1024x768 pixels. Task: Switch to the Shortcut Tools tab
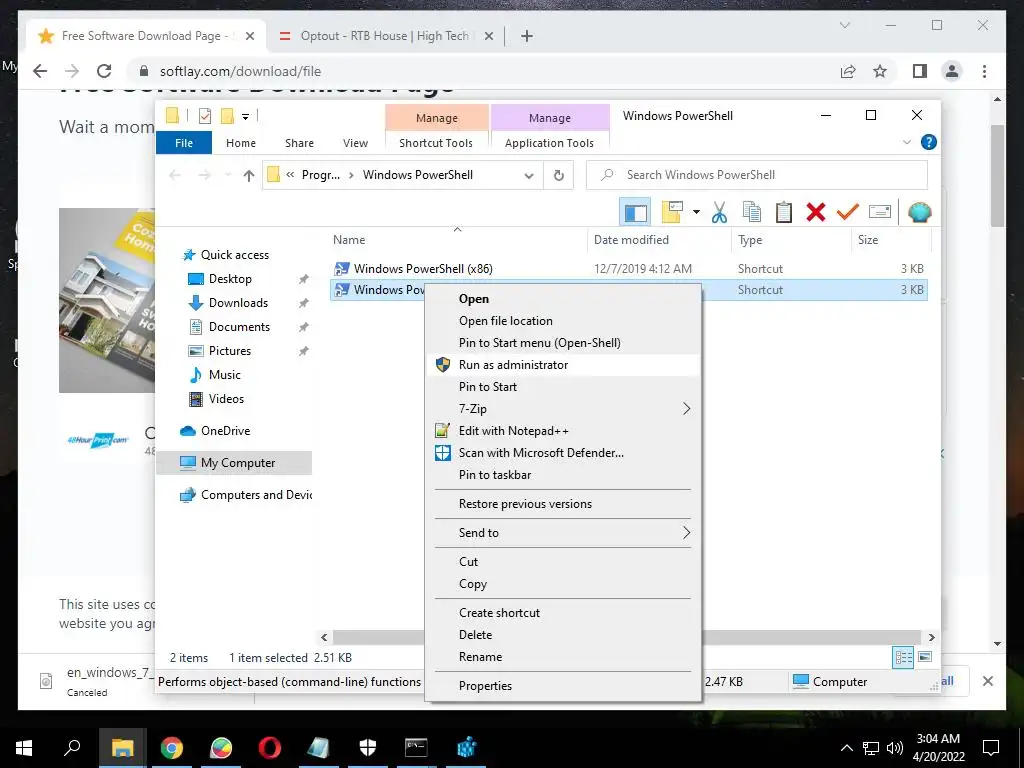pyautogui.click(x=436, y=143)
